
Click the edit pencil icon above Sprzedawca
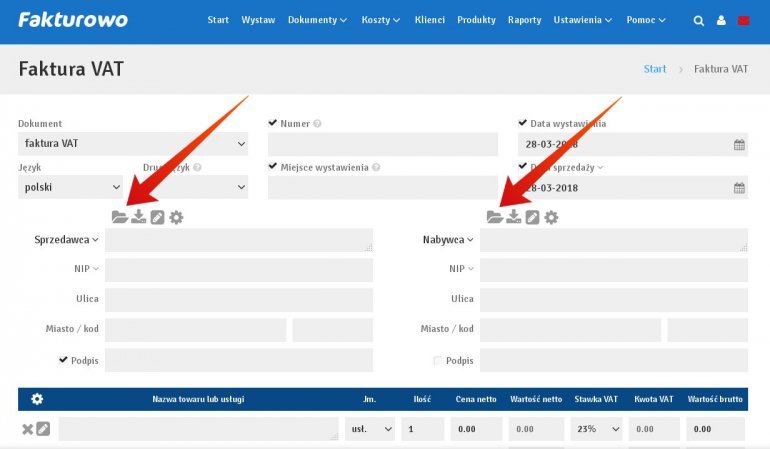(x=157, y=217)
